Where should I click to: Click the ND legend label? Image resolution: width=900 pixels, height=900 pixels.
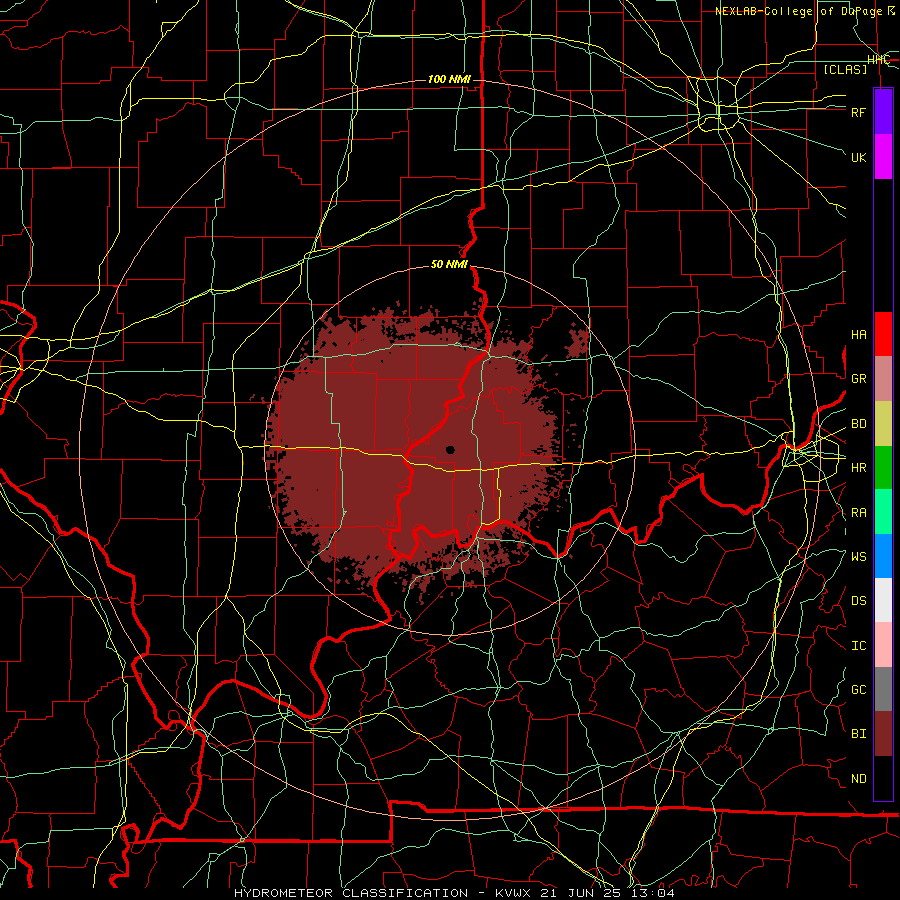pyautogui.click(x=858, y=779)
